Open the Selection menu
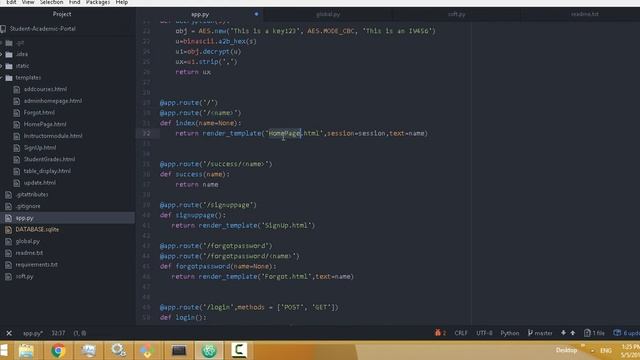Viewport: 640px width, 360px height. click(x=51, y=2)
